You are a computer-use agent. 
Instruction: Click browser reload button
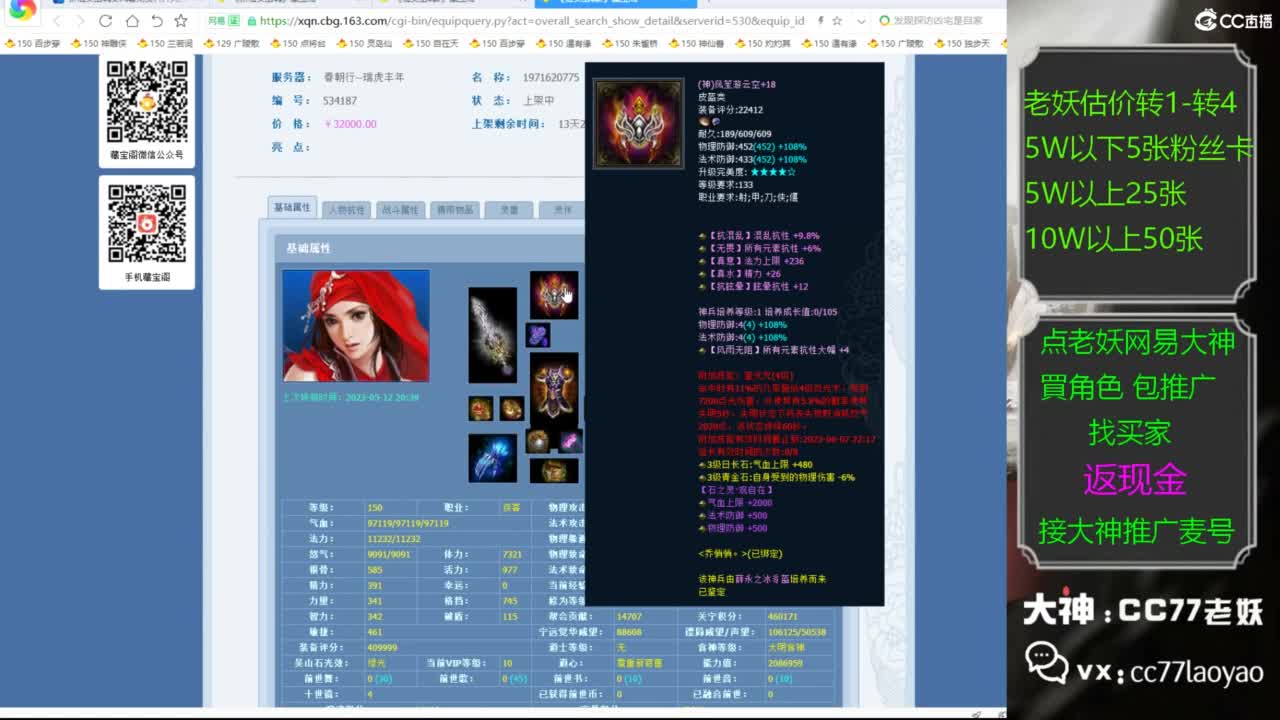coord(106,21)
